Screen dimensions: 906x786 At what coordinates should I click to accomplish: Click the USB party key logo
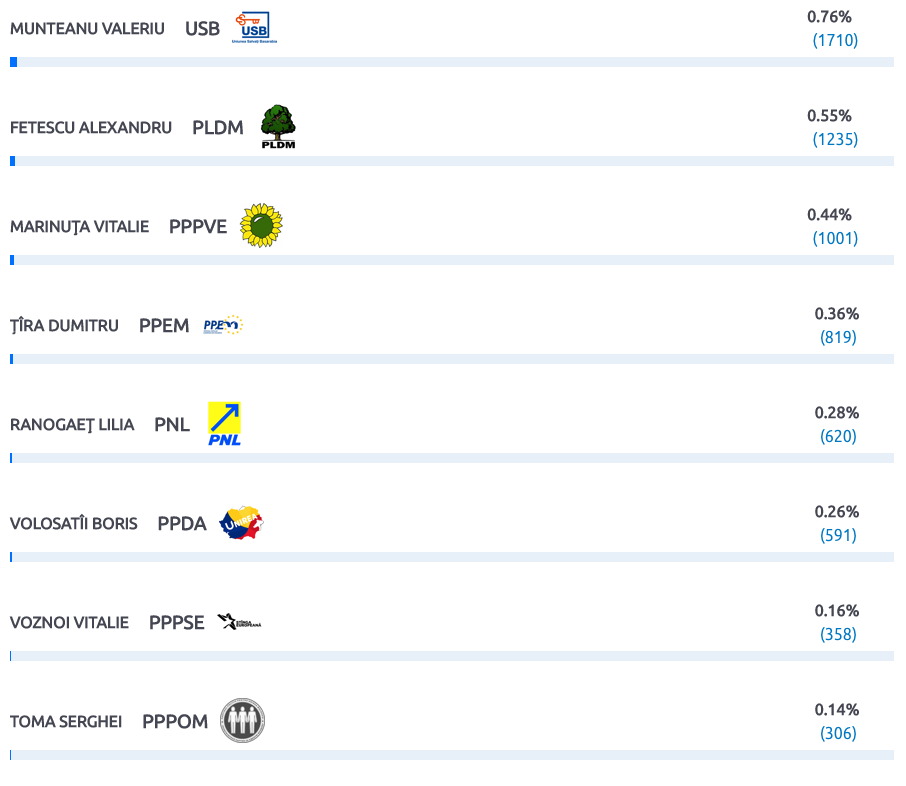(254, 28)
